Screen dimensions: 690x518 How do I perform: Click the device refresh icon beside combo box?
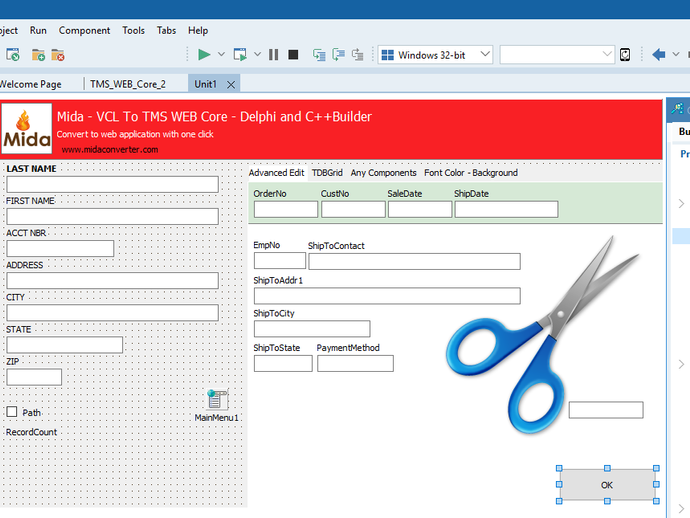click(x=625, y=55)
